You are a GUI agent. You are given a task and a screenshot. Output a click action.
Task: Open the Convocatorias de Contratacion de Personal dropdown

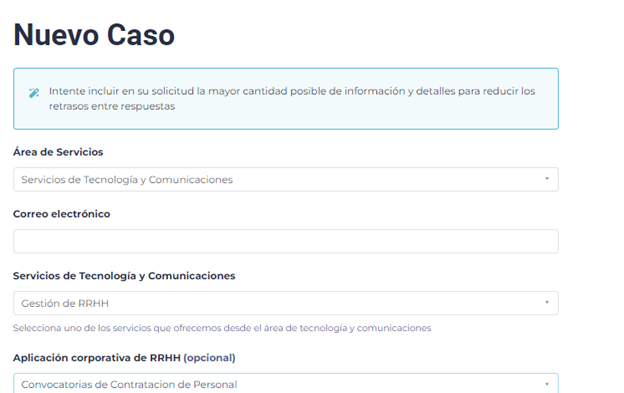[286, 383]
